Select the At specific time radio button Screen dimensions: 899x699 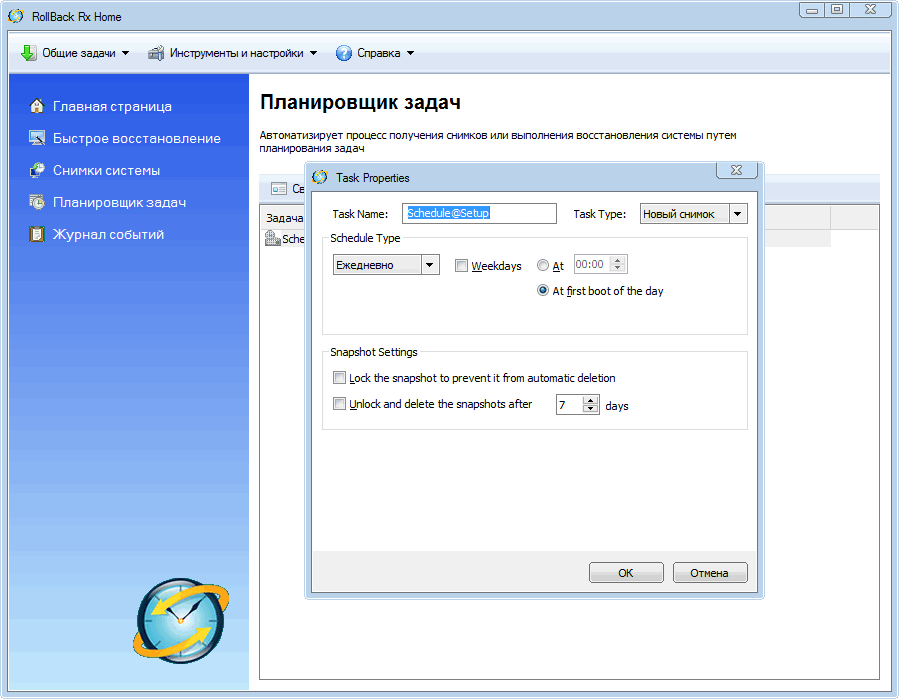click(x=543, y=266)
